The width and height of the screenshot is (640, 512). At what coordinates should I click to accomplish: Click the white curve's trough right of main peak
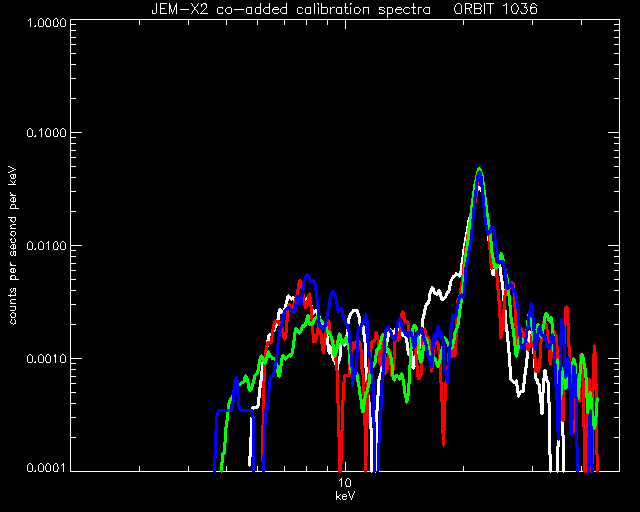tap(518, 393)
